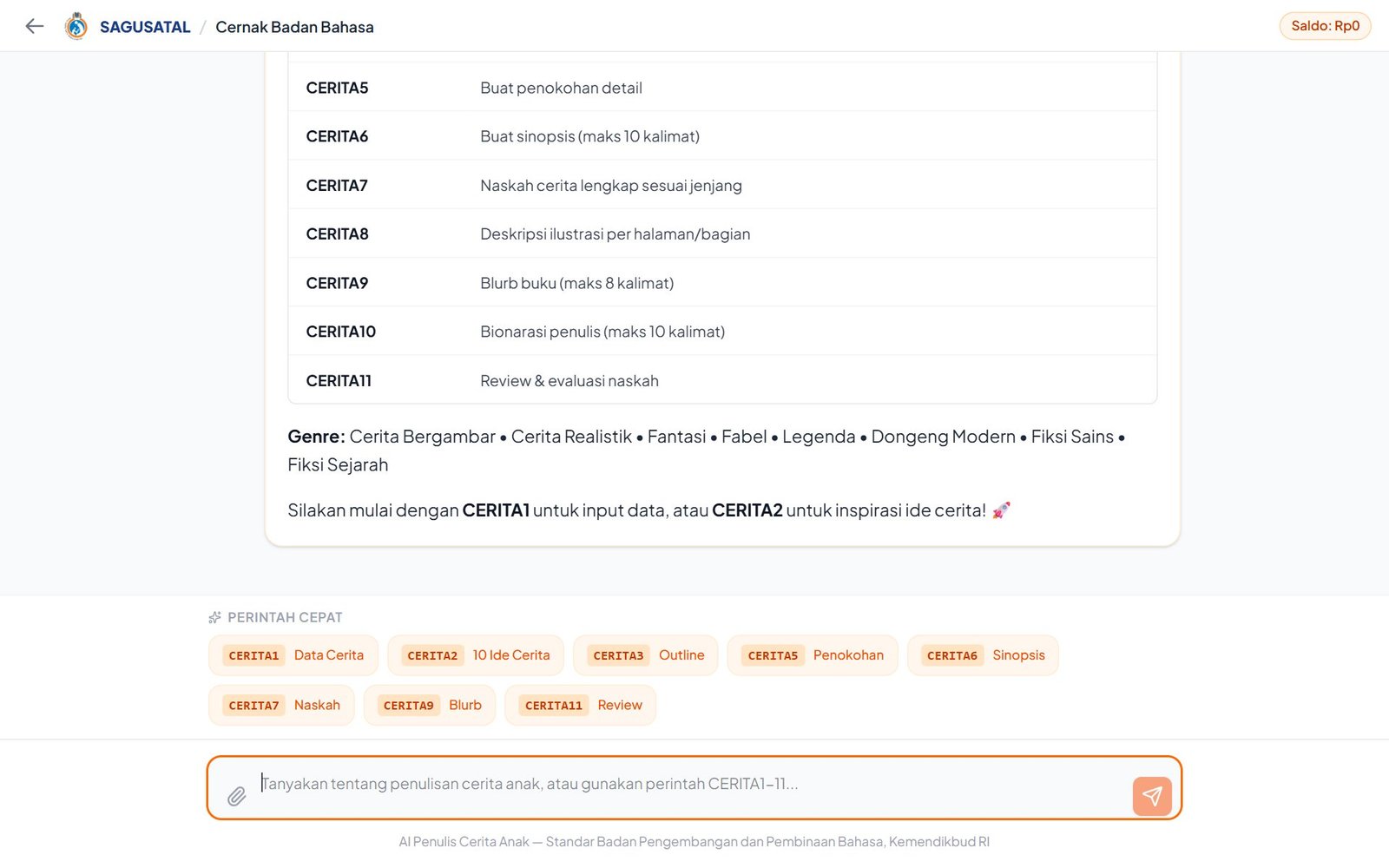The height and width of the screenshot is (868, 1389).
Task: Click the CERITA5 row label in table
Action: tap(337, 88)
